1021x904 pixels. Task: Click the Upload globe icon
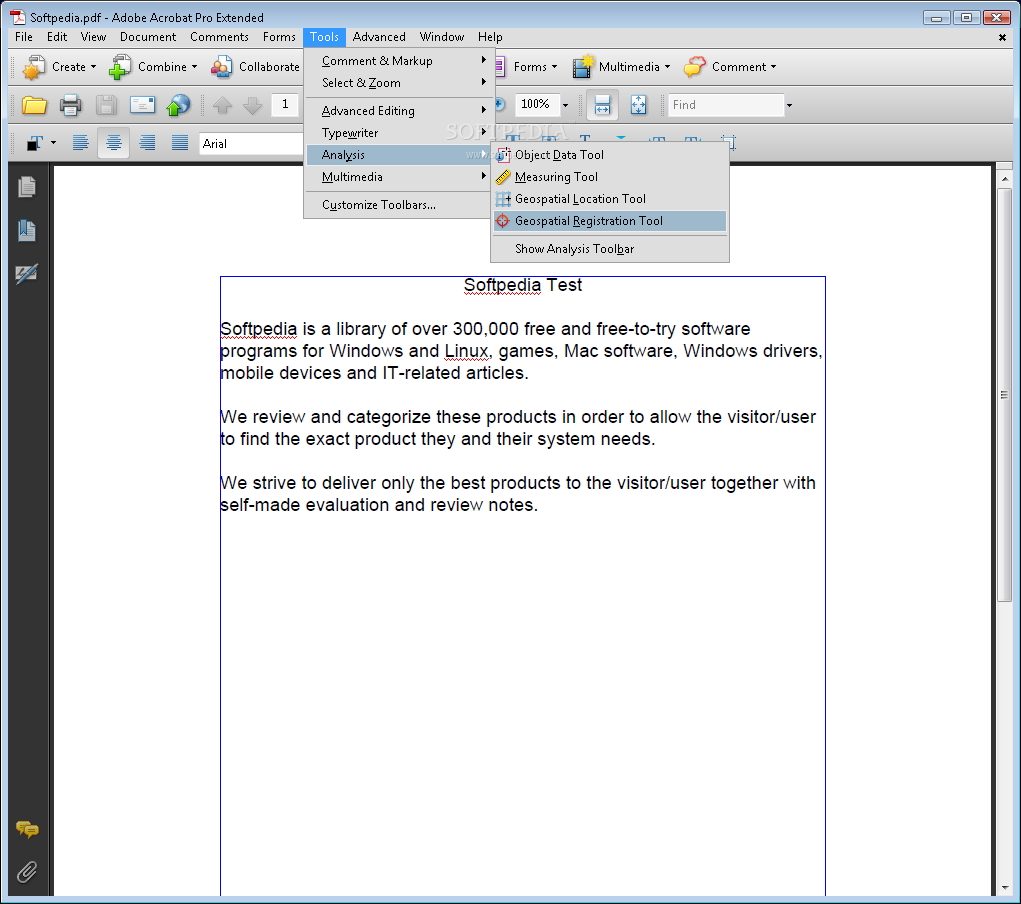point(178,105)
